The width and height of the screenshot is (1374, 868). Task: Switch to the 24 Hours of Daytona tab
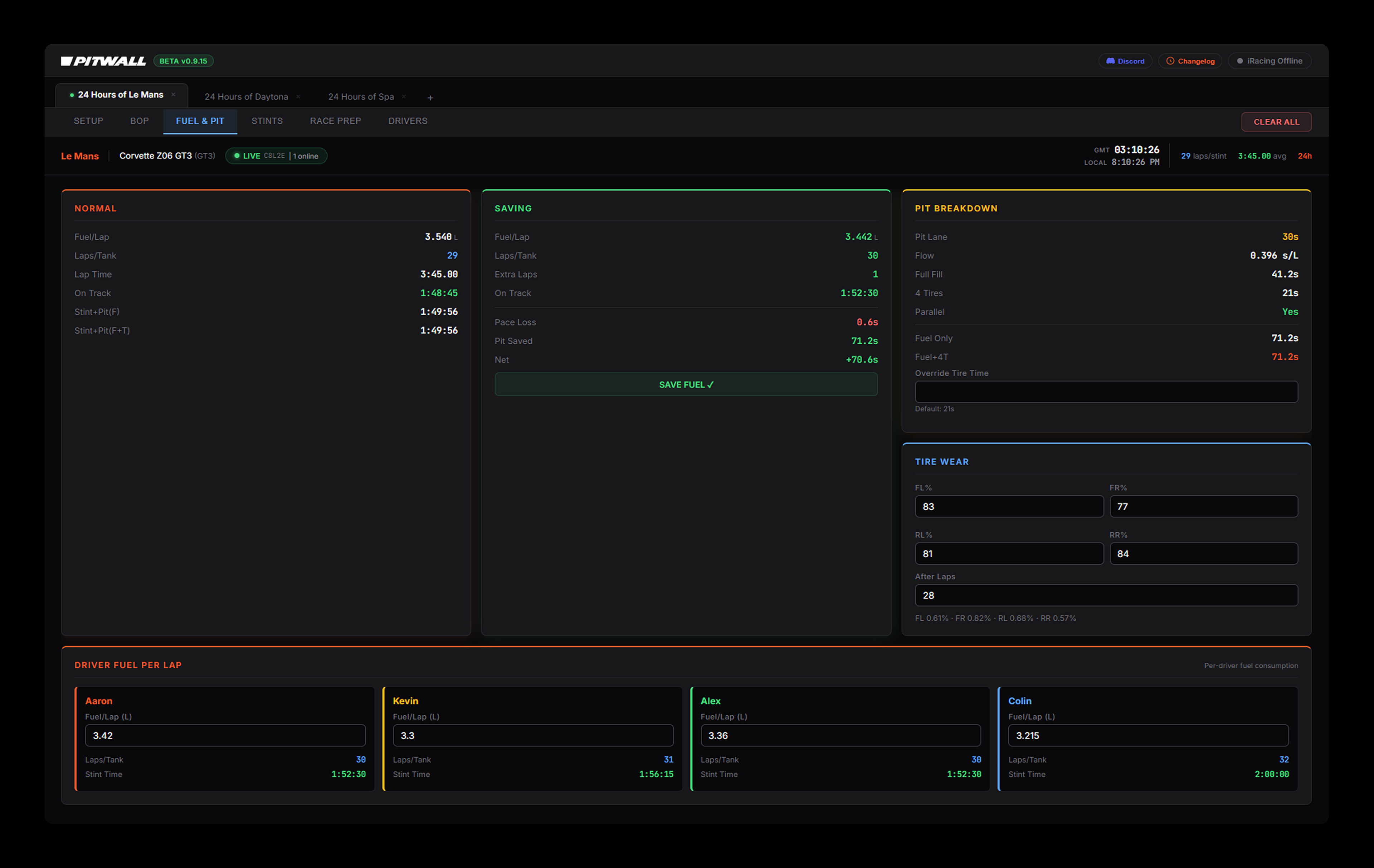(246, 97)
